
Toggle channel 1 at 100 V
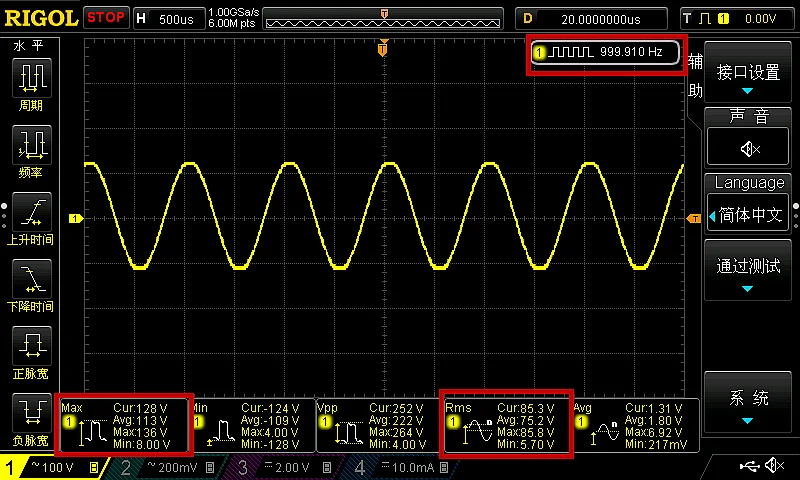point(52,467)
